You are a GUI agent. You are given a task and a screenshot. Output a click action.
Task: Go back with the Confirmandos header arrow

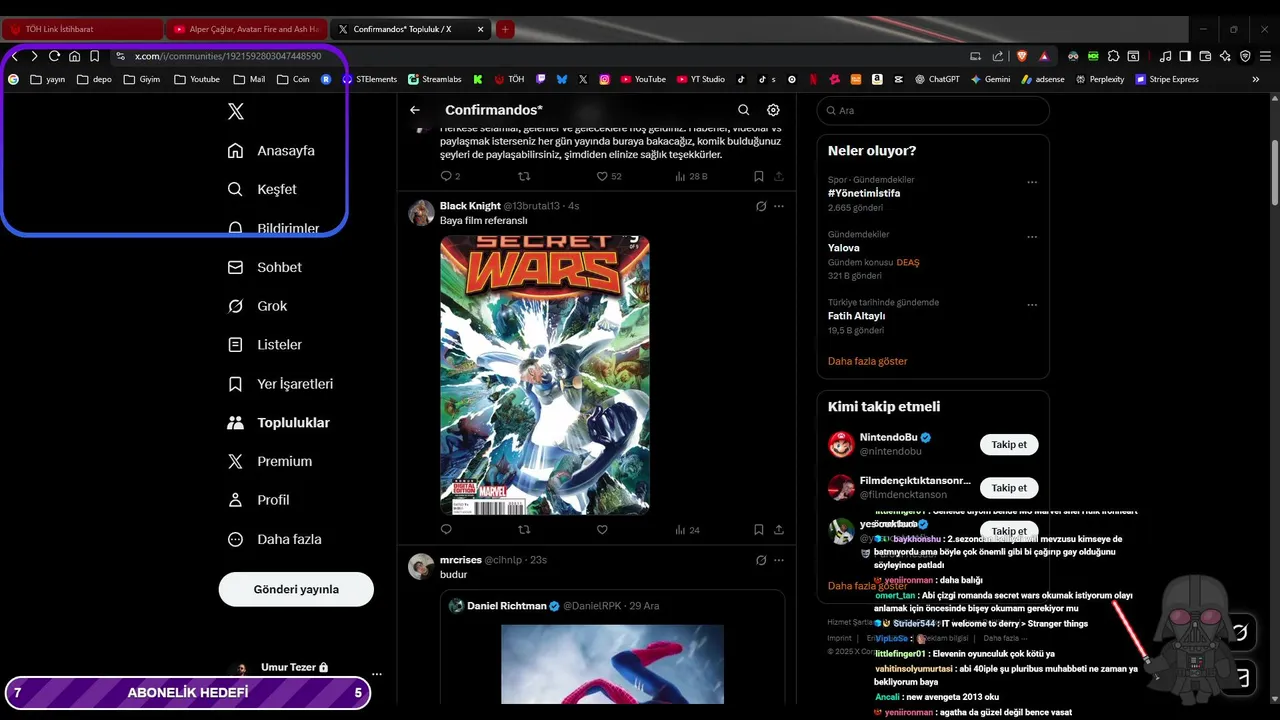[415, 110]
